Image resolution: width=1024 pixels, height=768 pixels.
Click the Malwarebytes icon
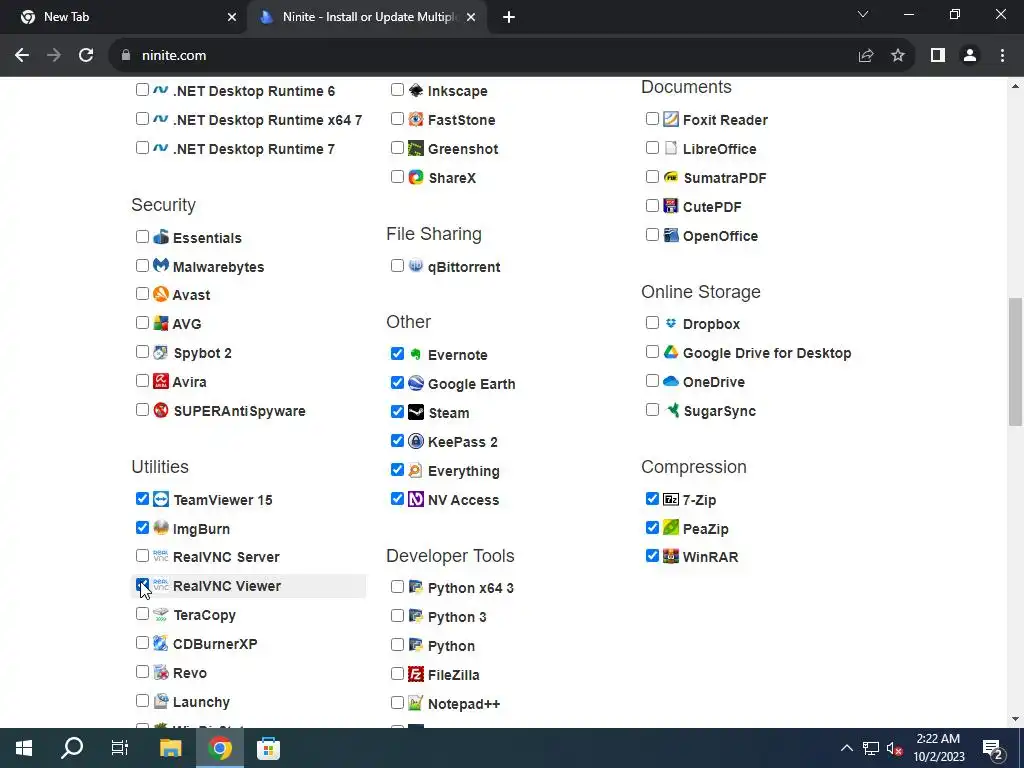tap(161, 266)
